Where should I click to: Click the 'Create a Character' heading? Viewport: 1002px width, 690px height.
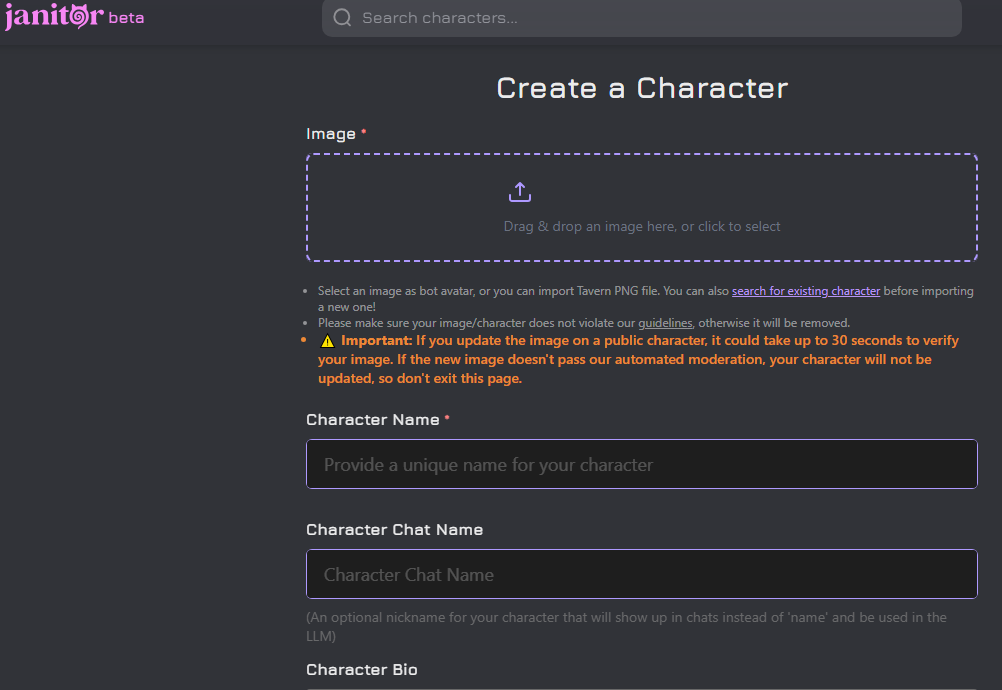point(642,88)
